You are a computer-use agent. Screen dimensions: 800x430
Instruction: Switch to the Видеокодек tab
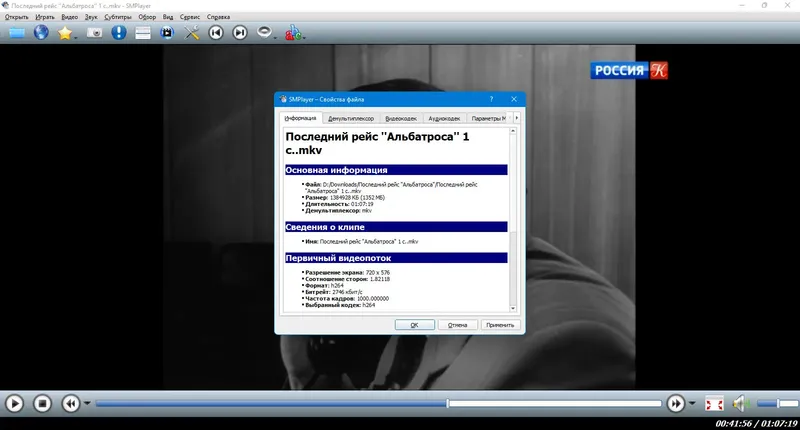tap(401, 118)
